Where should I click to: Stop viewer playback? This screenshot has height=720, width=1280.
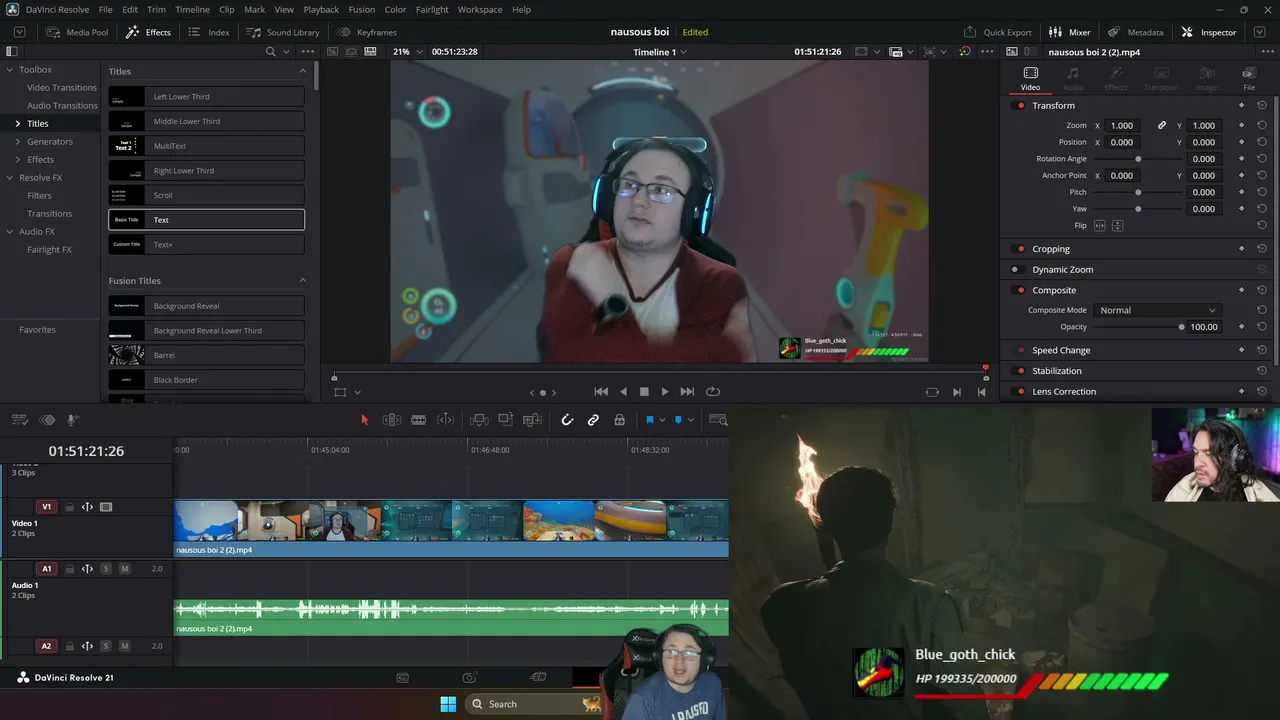pyautogui.click(x=644, y=392)
